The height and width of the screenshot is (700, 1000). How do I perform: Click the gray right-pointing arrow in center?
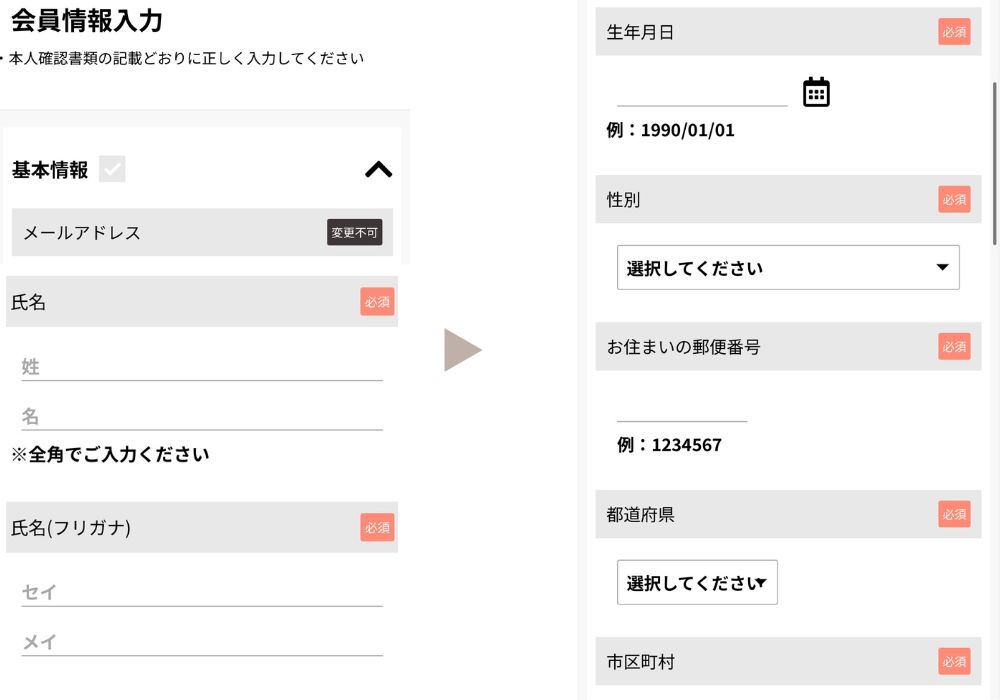462,350
